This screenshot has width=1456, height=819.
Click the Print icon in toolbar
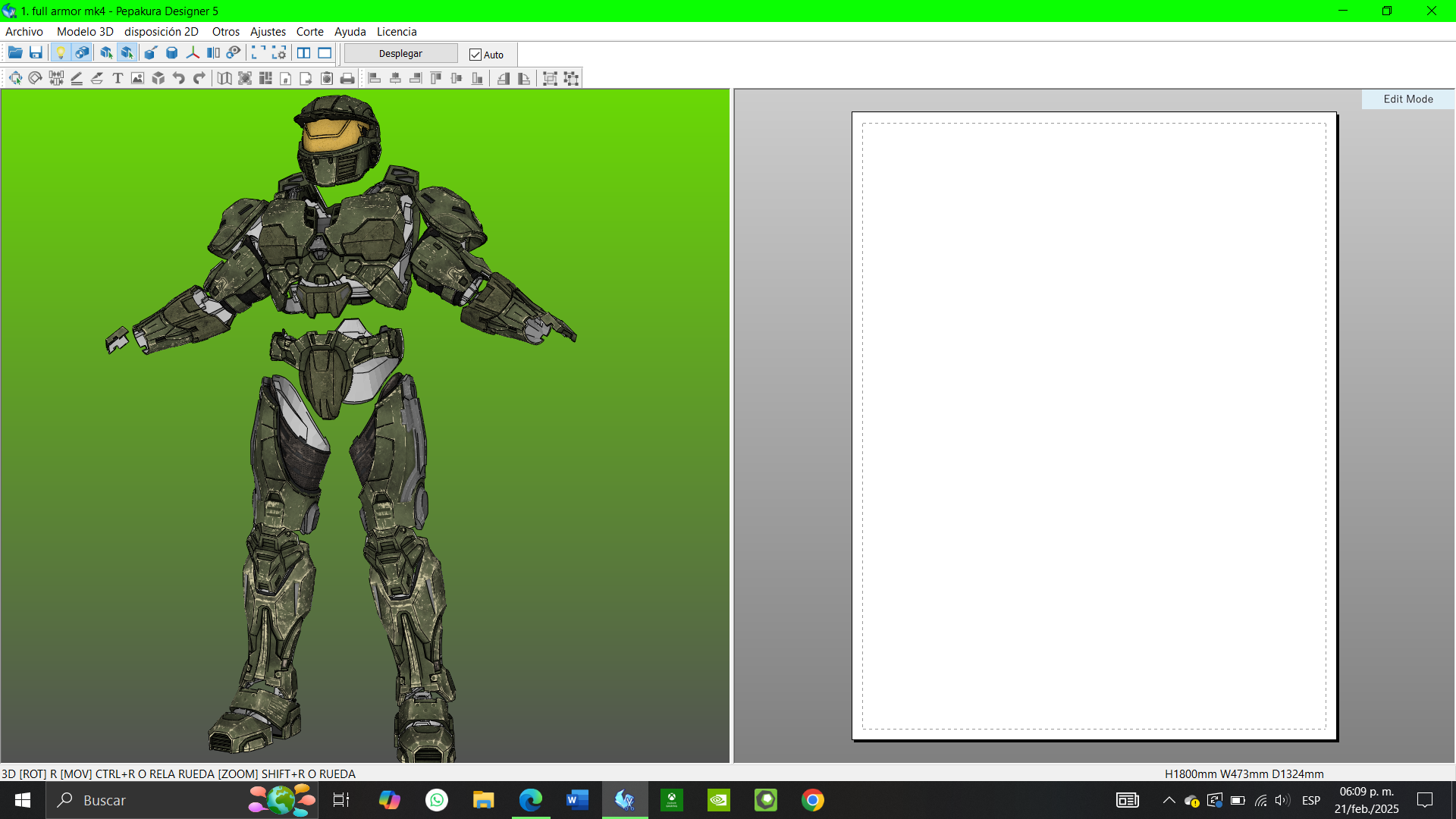point(347,78)
